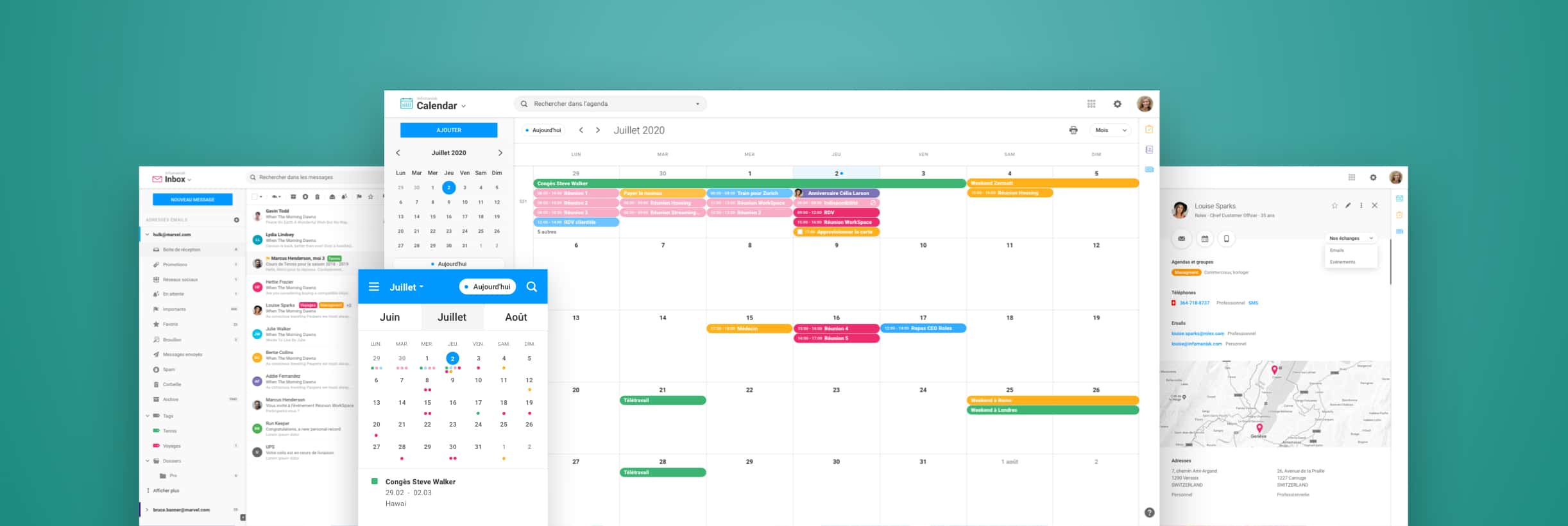Edit Louise Sparks contact with pencil icon

coord(1348,206)
